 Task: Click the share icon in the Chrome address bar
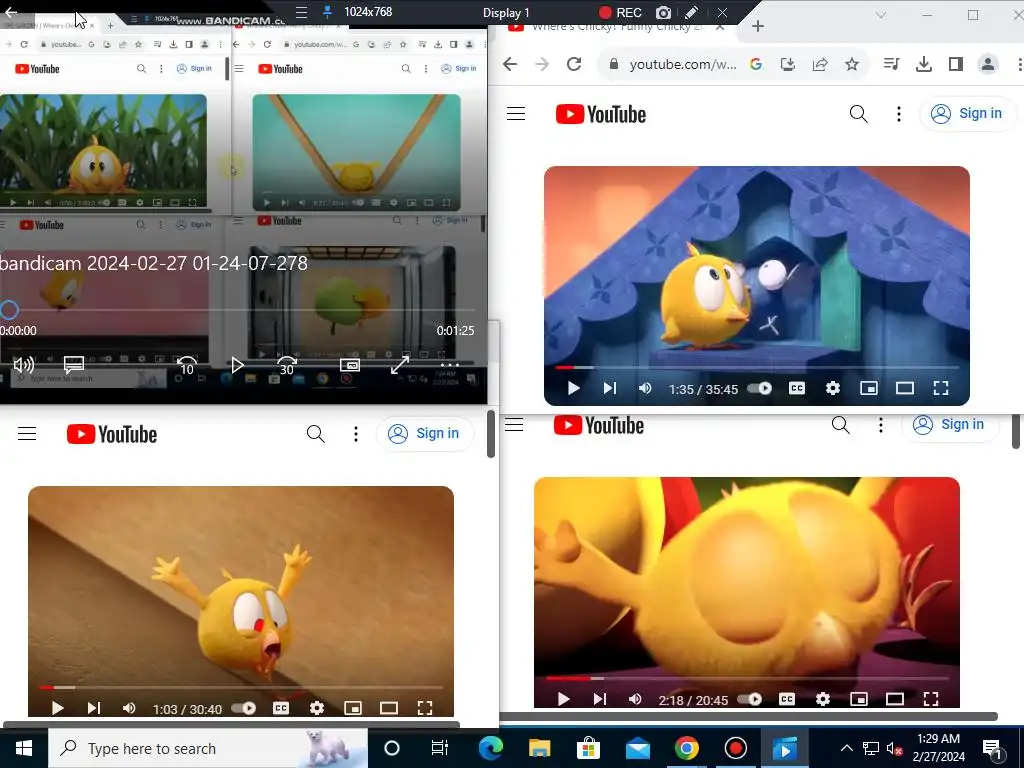[x=820, y=64]
